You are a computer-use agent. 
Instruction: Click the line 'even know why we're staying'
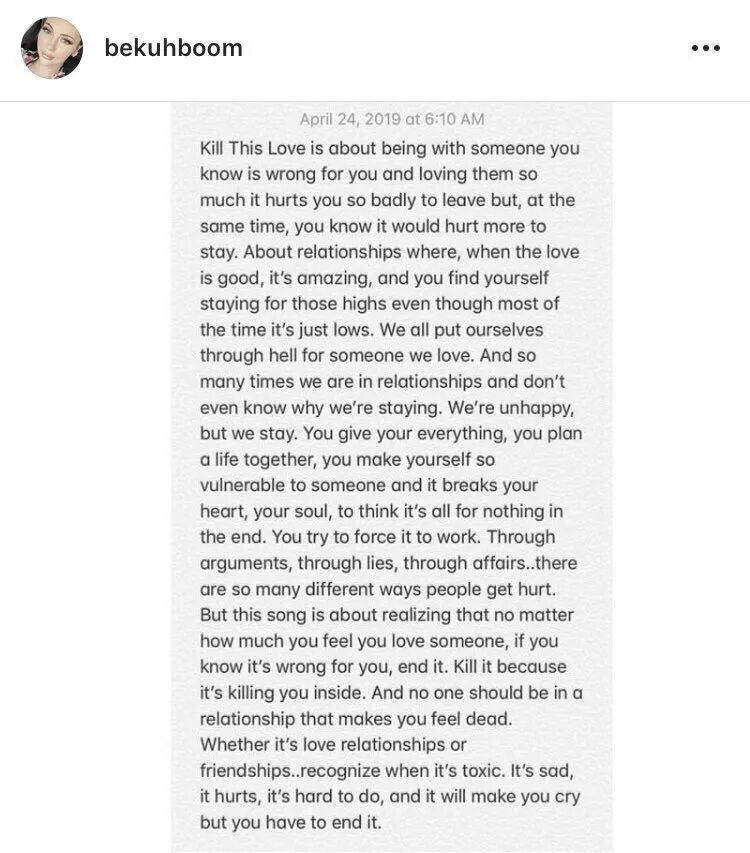tap(387, 407)
